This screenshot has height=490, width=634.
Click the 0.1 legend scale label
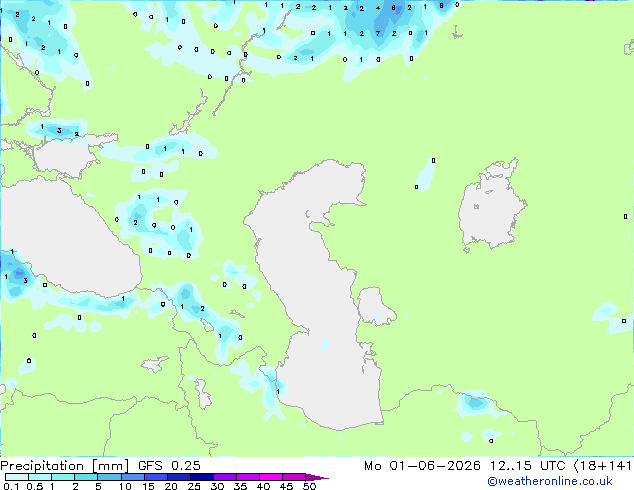point(11,486)
